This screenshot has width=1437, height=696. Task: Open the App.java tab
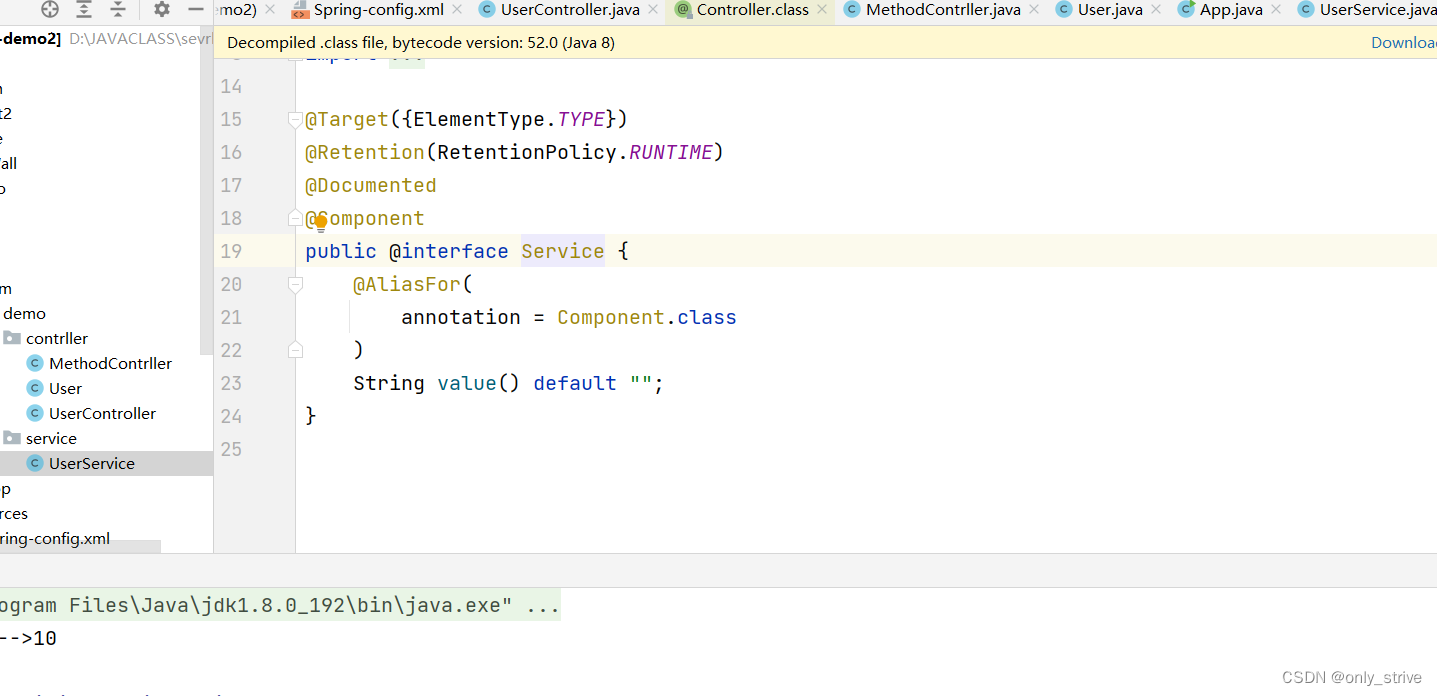click(1231, 10)
